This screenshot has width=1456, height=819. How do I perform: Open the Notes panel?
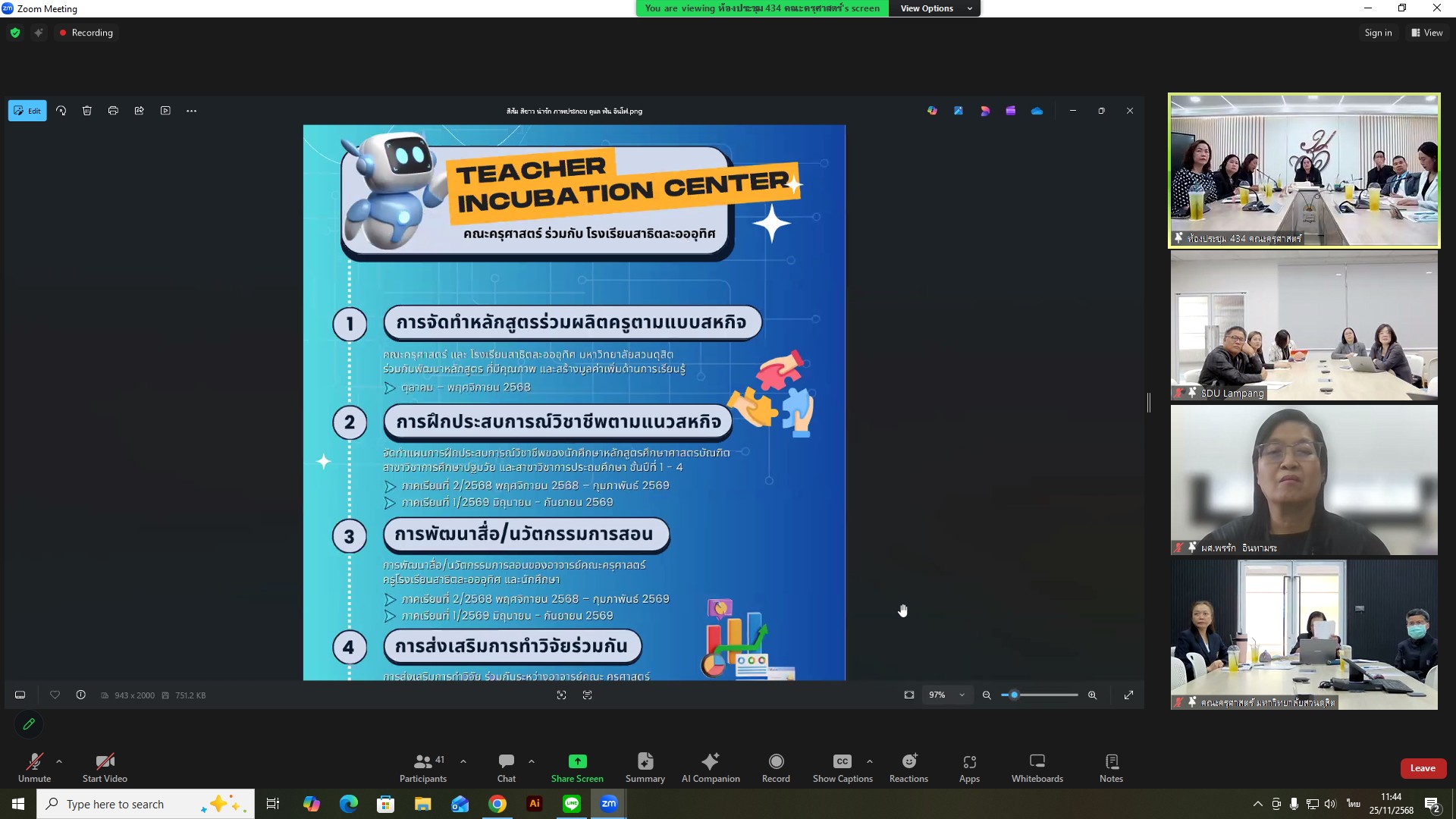click(1111, 767)
